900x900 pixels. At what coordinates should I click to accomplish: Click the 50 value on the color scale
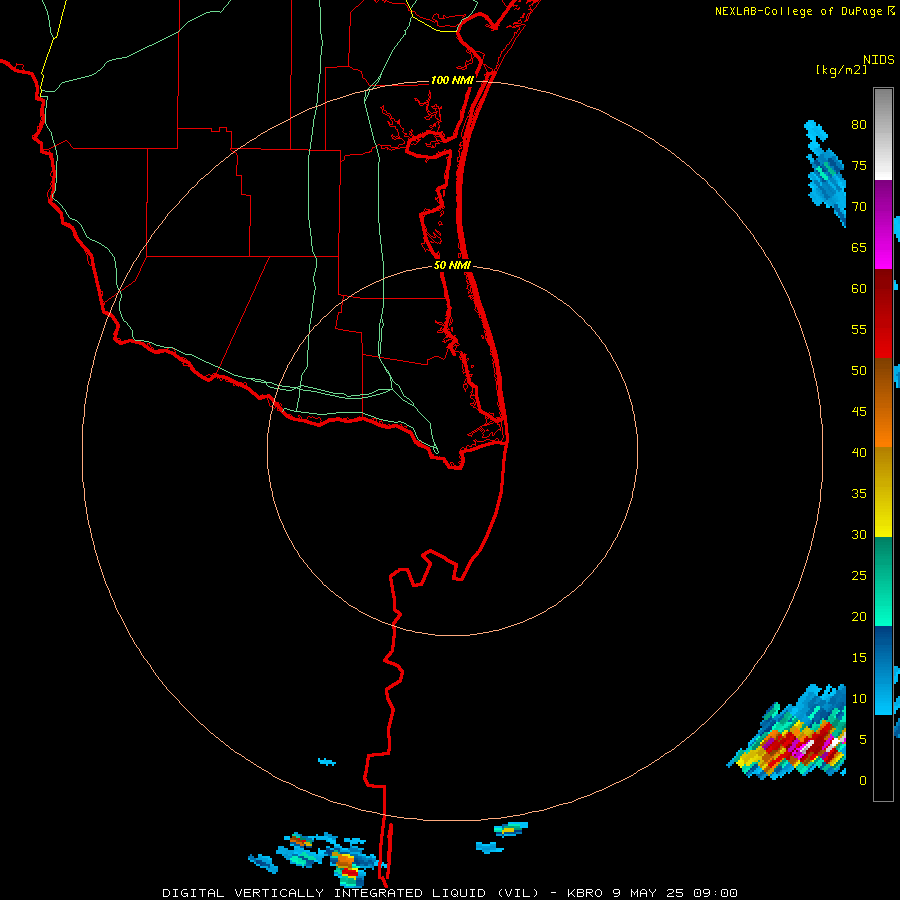(859, 371)
